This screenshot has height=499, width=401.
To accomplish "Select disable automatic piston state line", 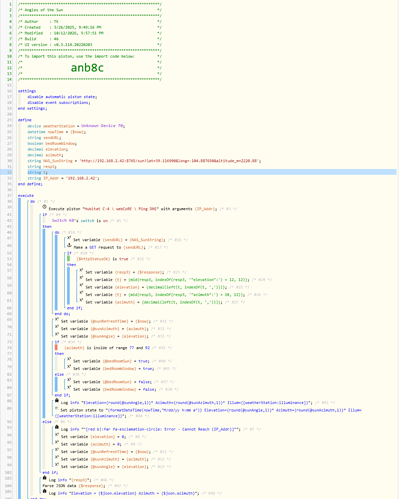I will tap(62, 97).
